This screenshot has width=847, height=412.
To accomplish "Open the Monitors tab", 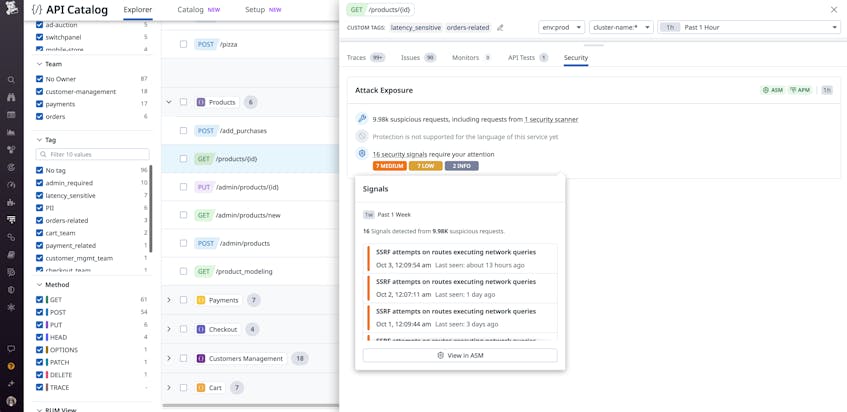I will (472, 57).
